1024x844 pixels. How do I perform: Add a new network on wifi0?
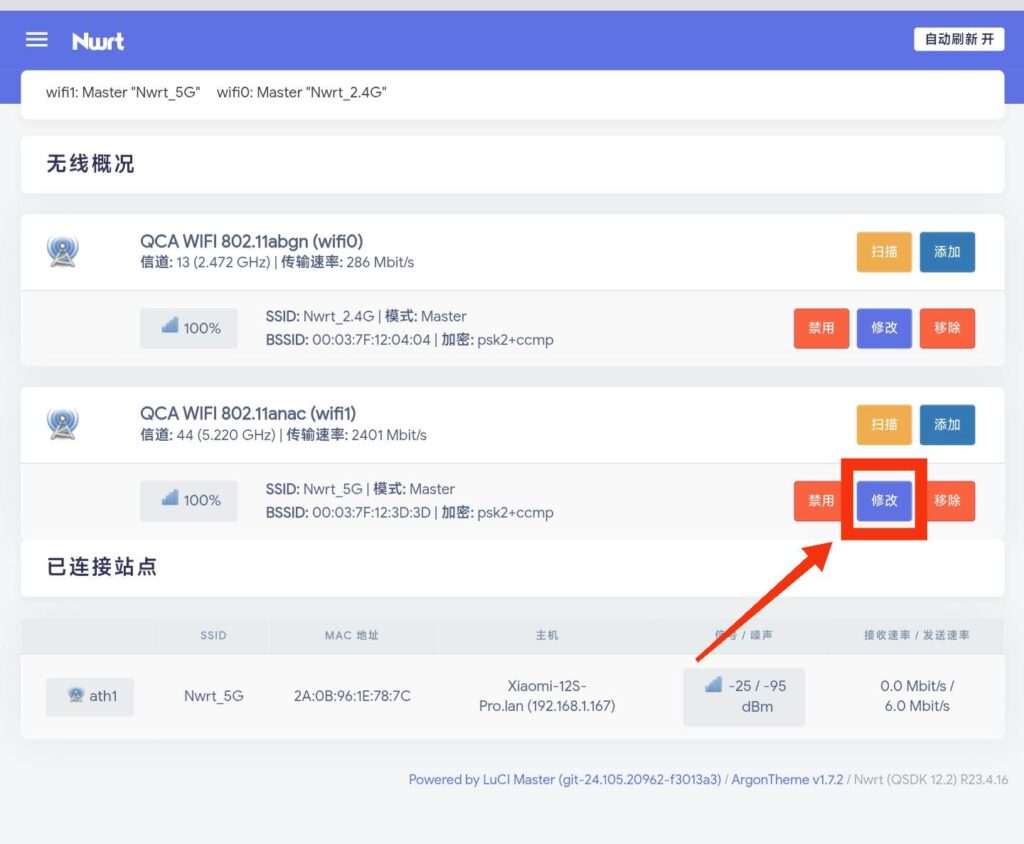[947, 252]
